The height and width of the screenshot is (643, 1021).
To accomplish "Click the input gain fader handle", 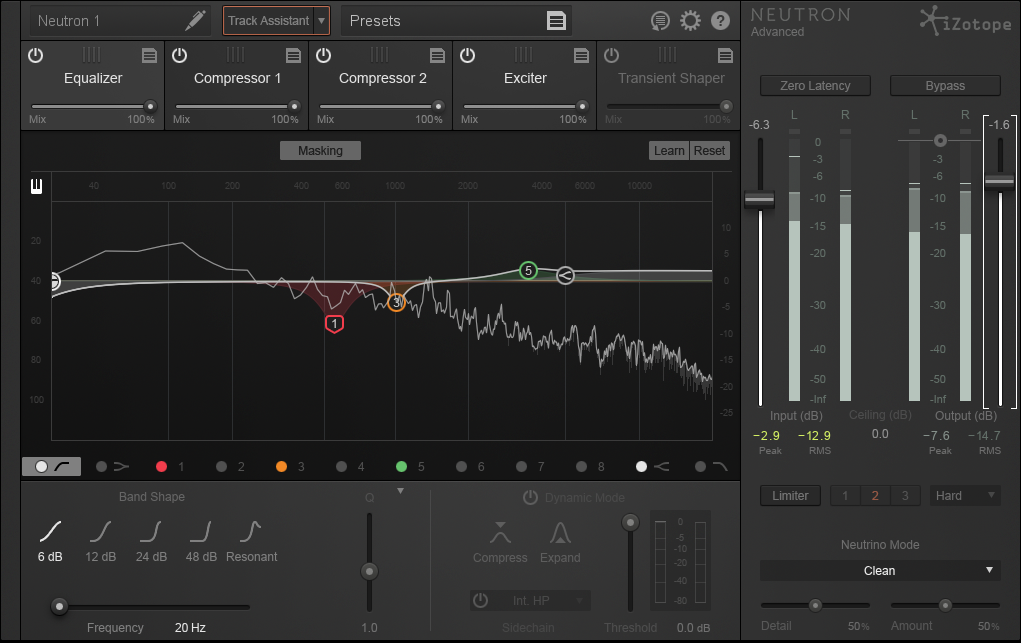I will pyautogui.click(x=759, y=199).
